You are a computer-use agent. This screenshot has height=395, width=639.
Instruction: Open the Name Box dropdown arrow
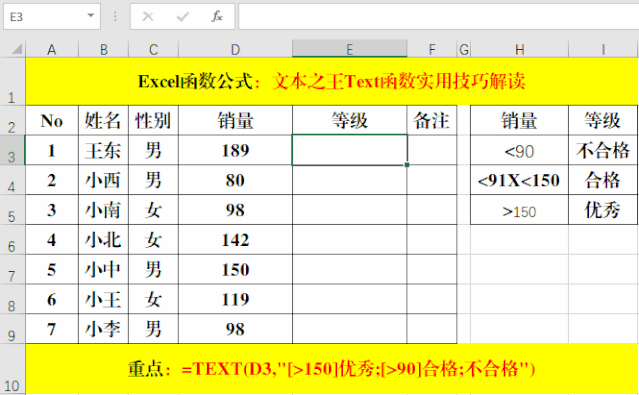90,16
